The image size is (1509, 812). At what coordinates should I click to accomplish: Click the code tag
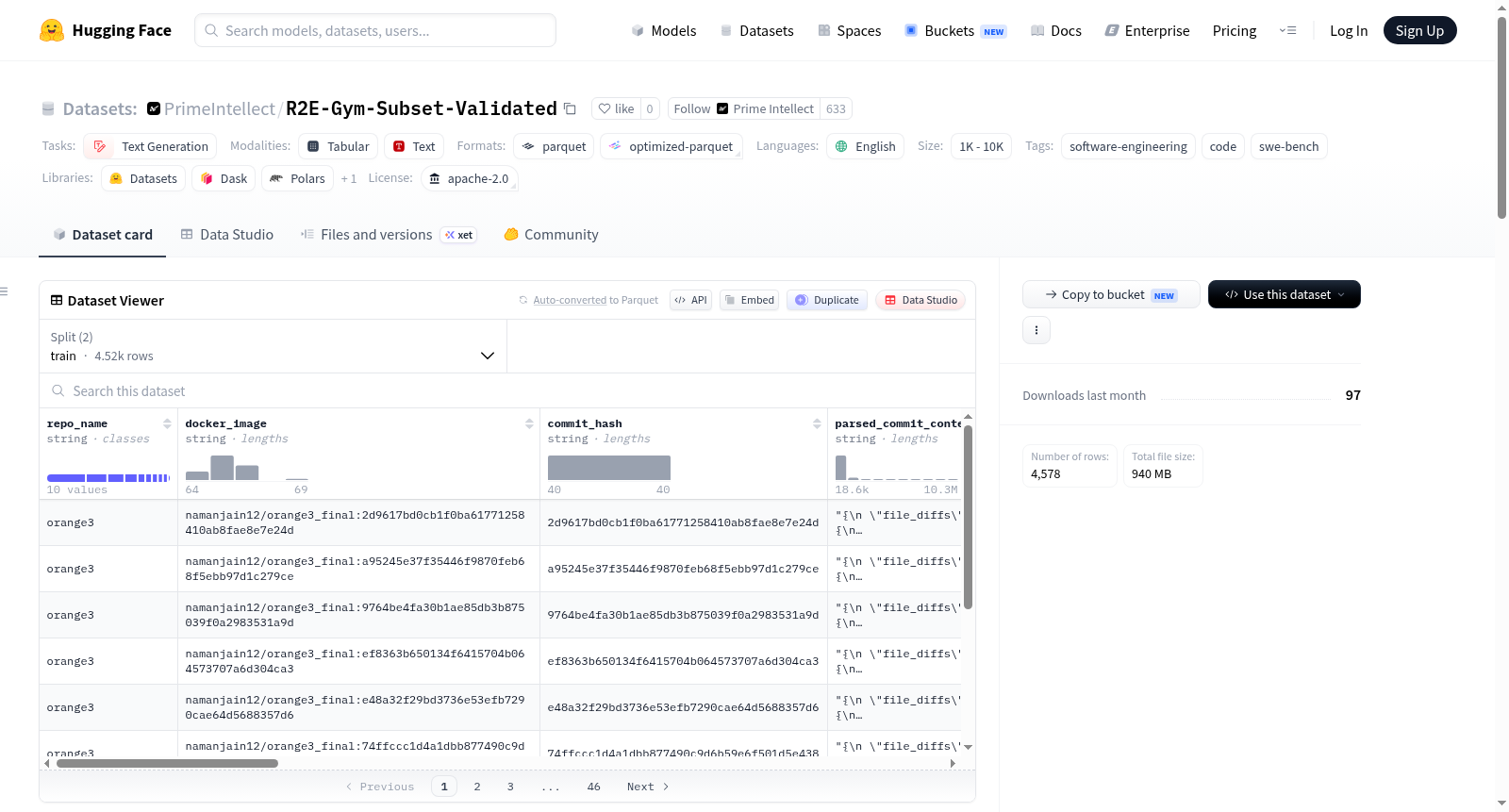1222,146
